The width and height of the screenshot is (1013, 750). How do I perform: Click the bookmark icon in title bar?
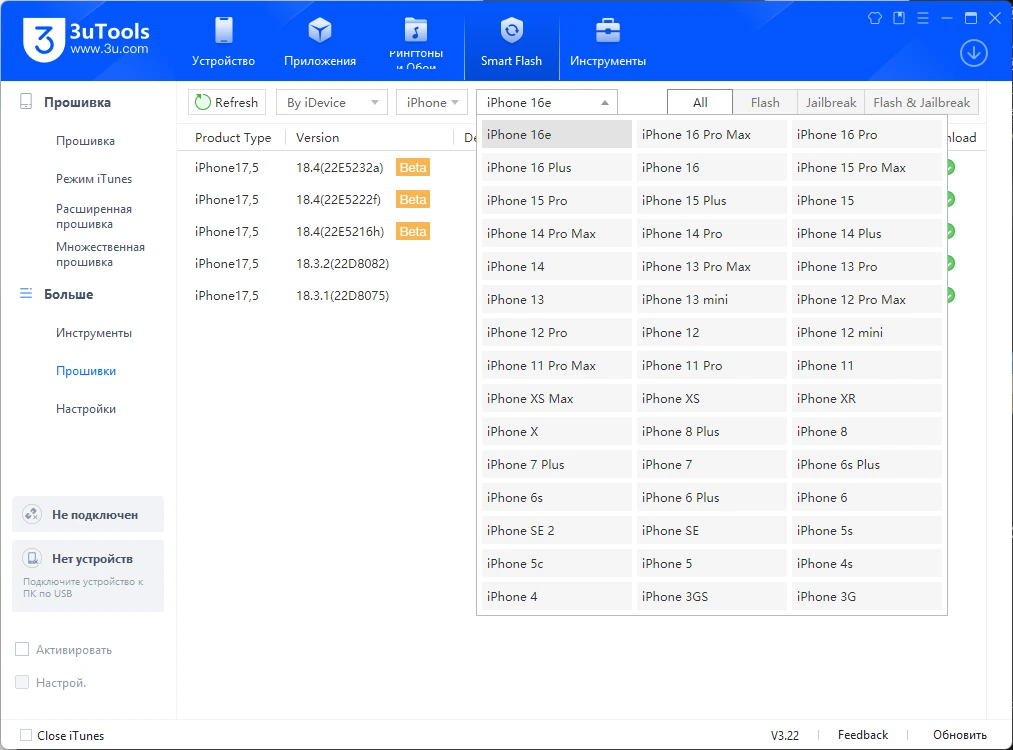(x=899, y=18)
